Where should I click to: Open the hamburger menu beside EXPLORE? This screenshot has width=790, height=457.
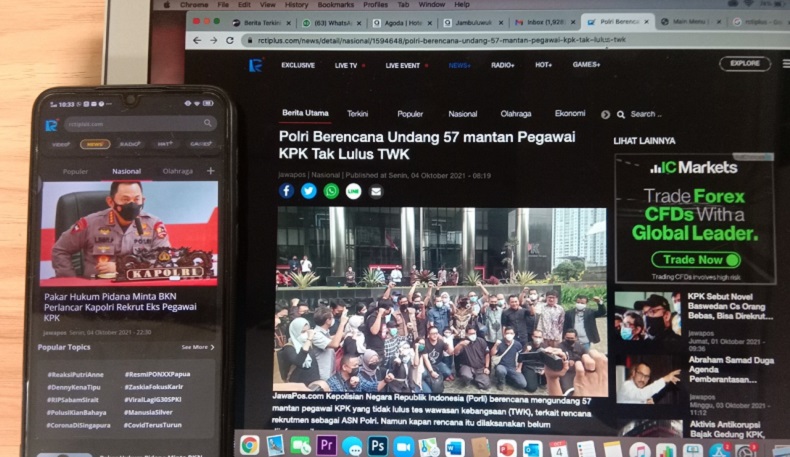tap(785, 64)
